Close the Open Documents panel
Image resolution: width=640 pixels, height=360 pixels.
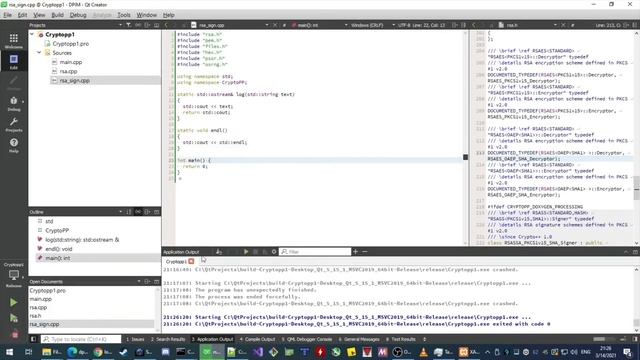pos(156,282)
